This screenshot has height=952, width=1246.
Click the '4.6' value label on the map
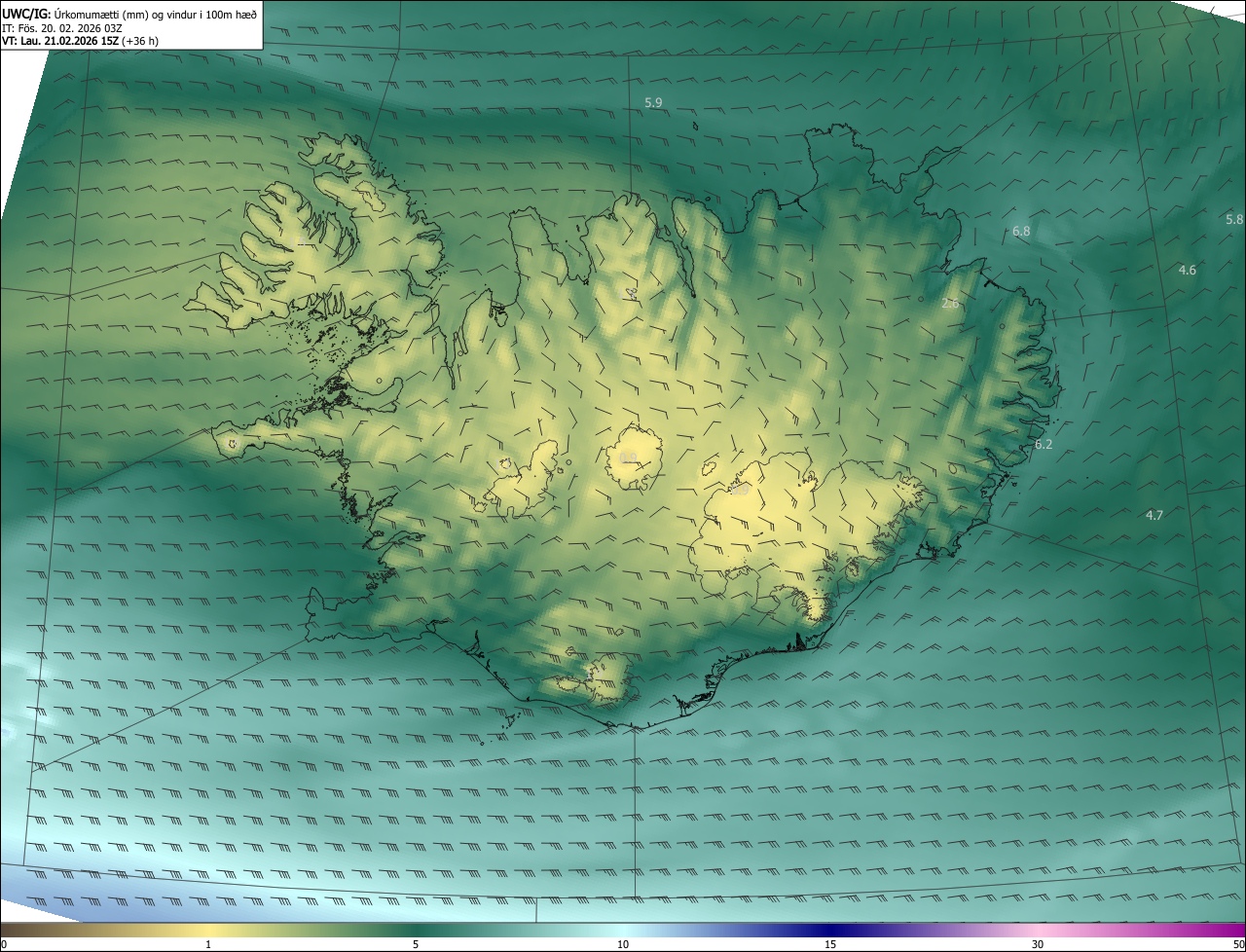[x=1188, y=270]
